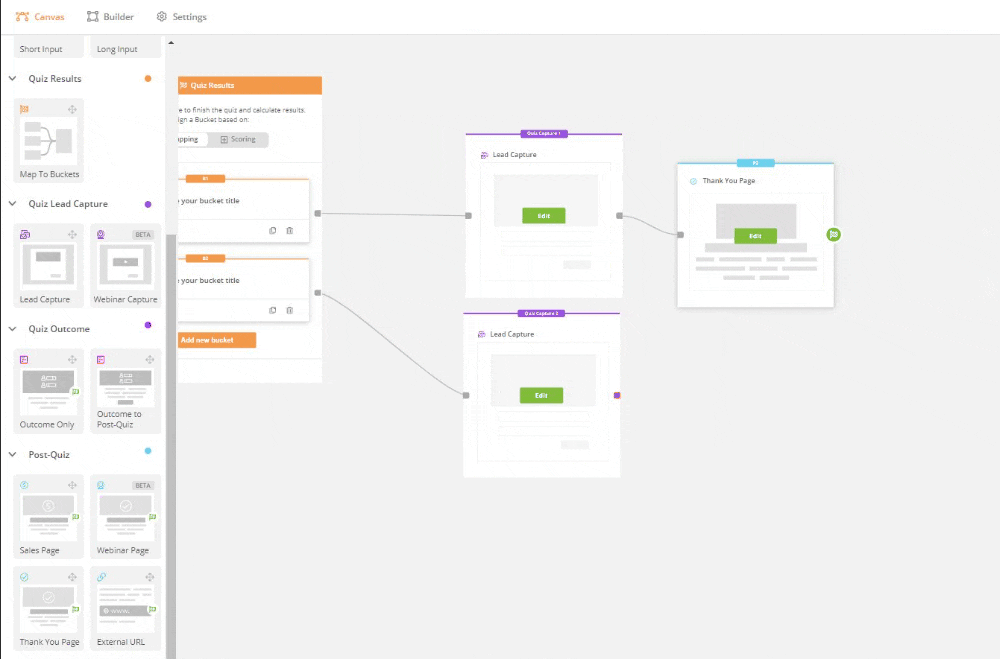Click the blue dot beside Post-Quiz
The width and height of the screenshot is (1000, 659).
tap(148, 451)
